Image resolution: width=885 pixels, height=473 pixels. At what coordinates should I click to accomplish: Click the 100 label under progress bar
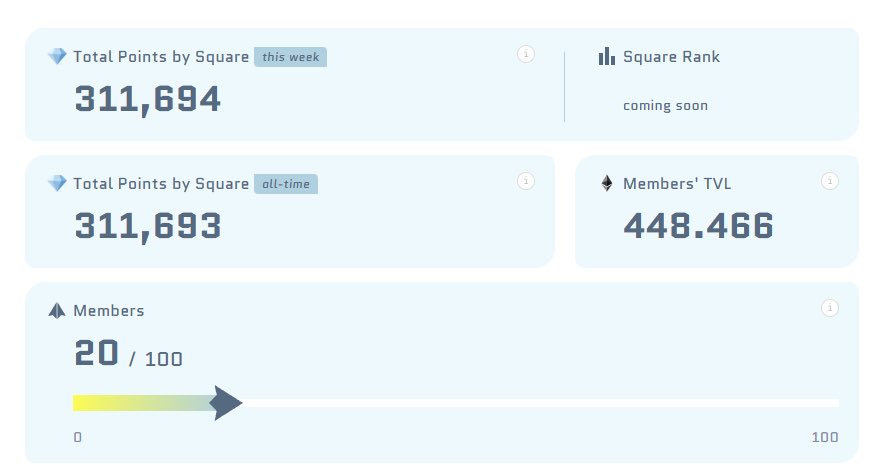pyautogui.click(x=825, y=437)
